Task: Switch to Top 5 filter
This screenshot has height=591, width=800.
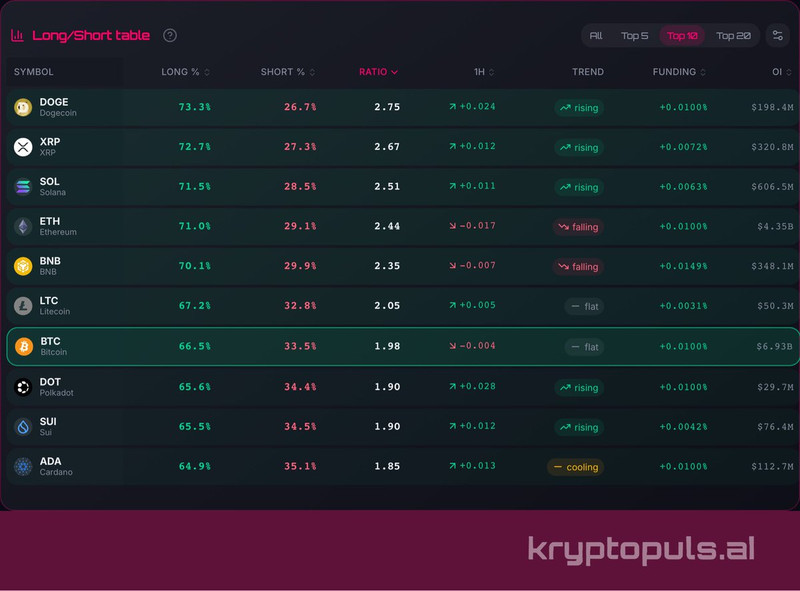Action: pyautogui.click(x=634, y=36)
